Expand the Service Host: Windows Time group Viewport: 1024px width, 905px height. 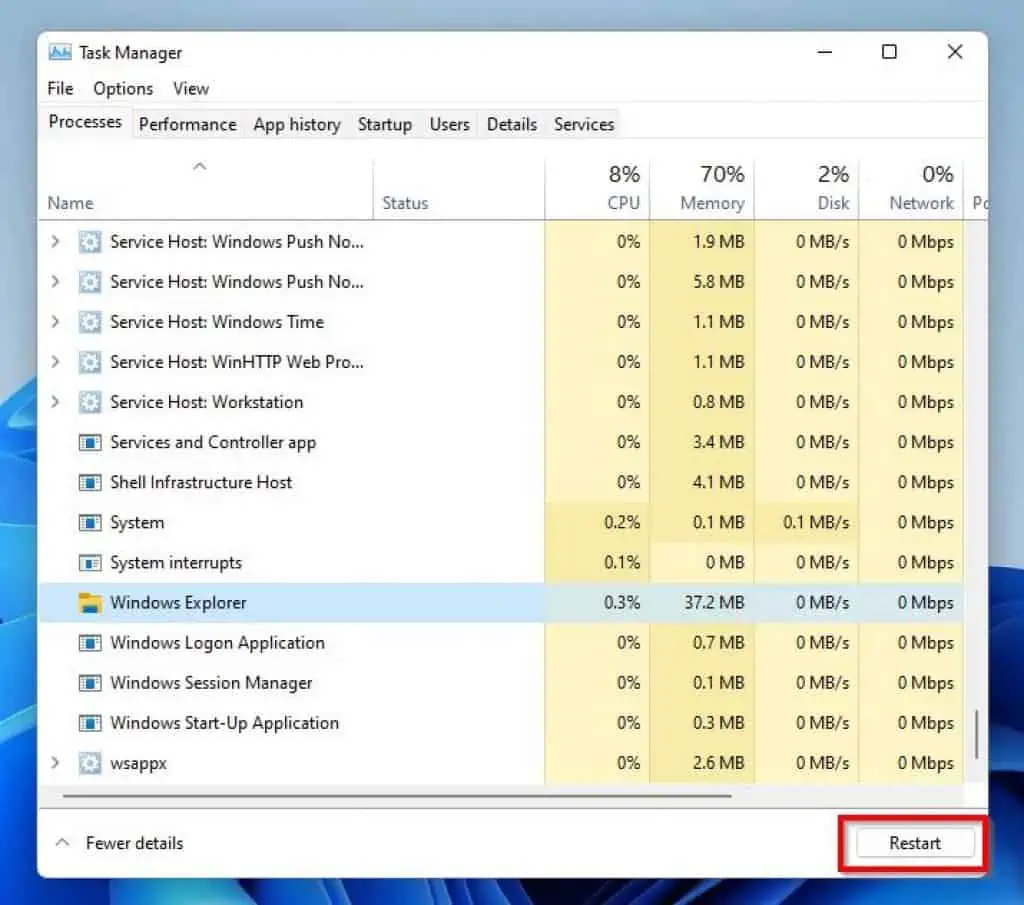click(56, 322)
